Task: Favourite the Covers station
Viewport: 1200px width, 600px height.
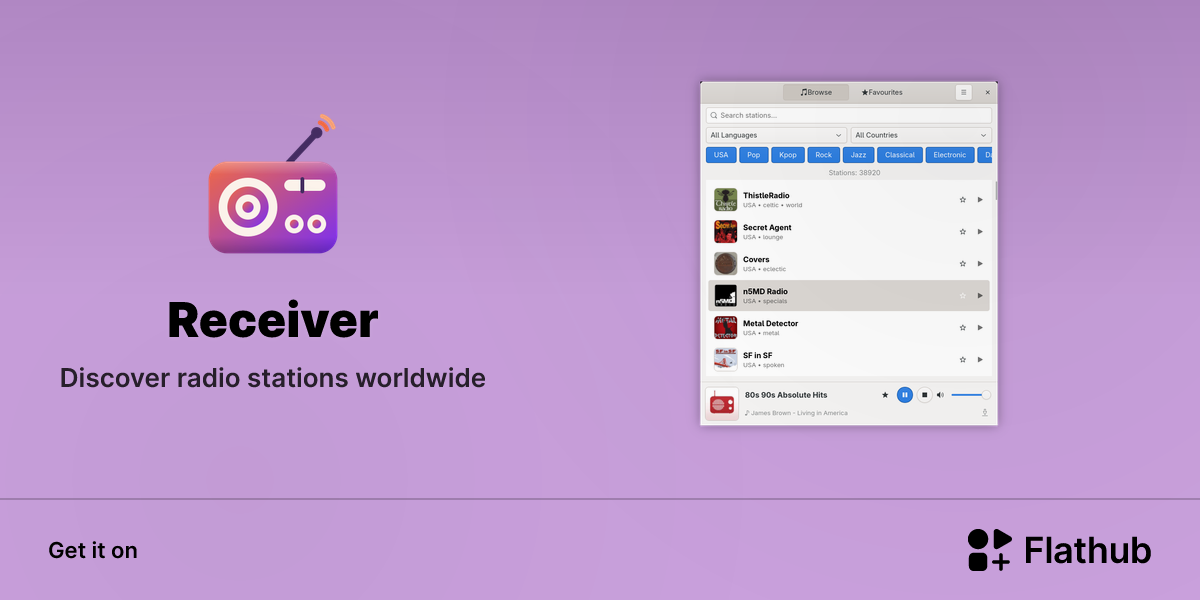Action: coord(963,263)
